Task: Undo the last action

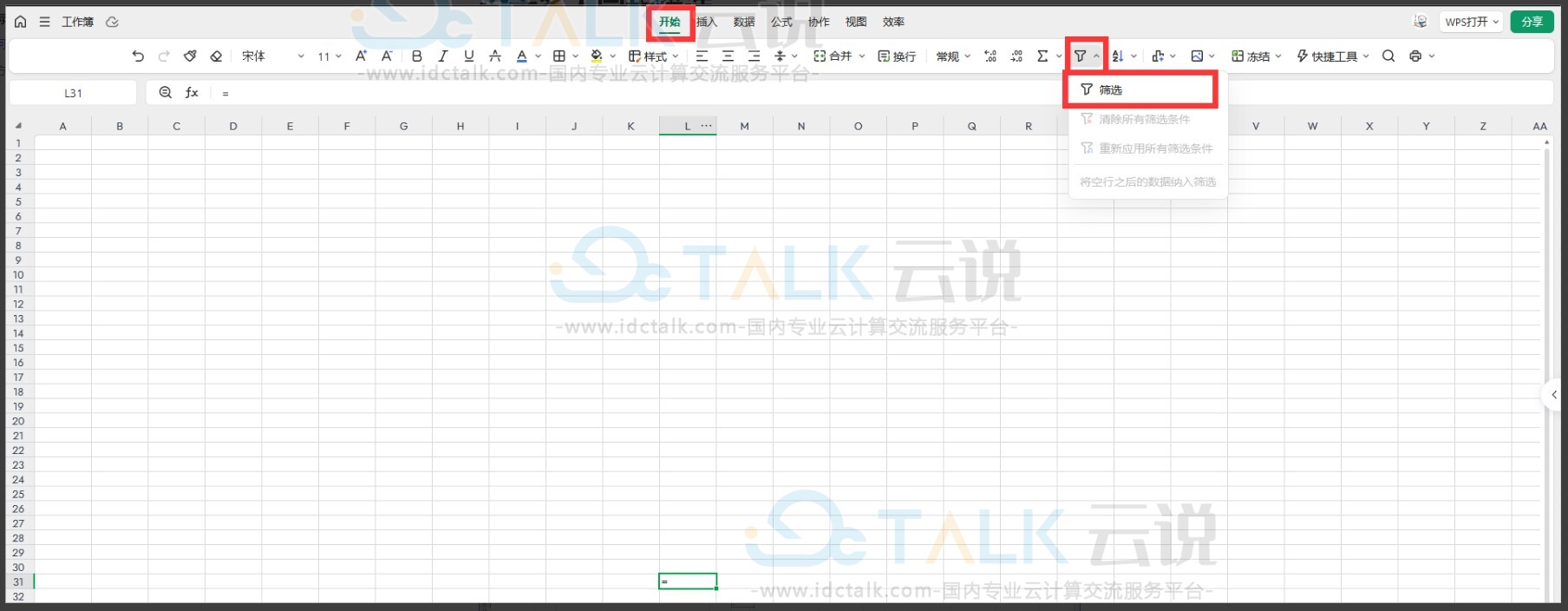Action: click(138, 56)
